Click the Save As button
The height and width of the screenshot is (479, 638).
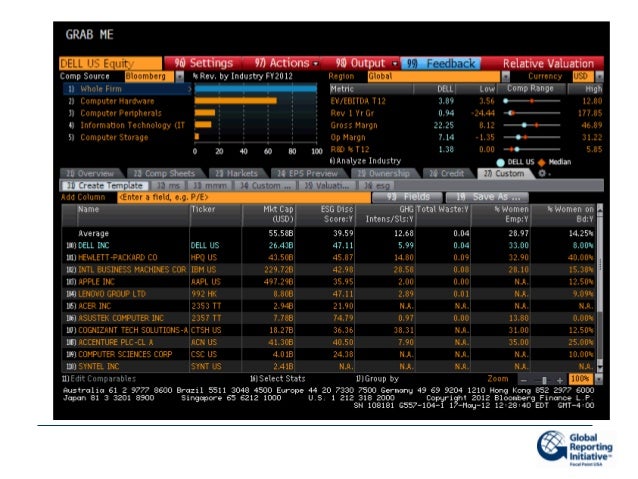pos(487,197)
